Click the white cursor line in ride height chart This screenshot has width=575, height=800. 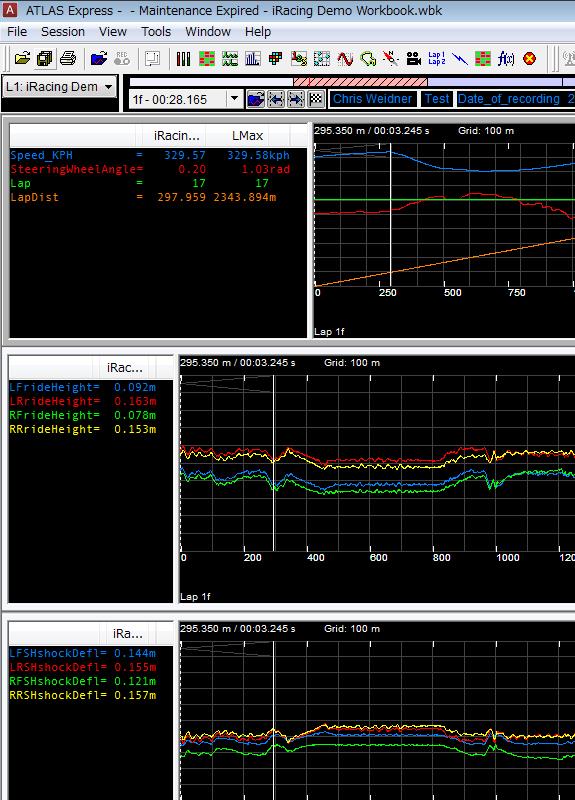(x=274, y=463)
